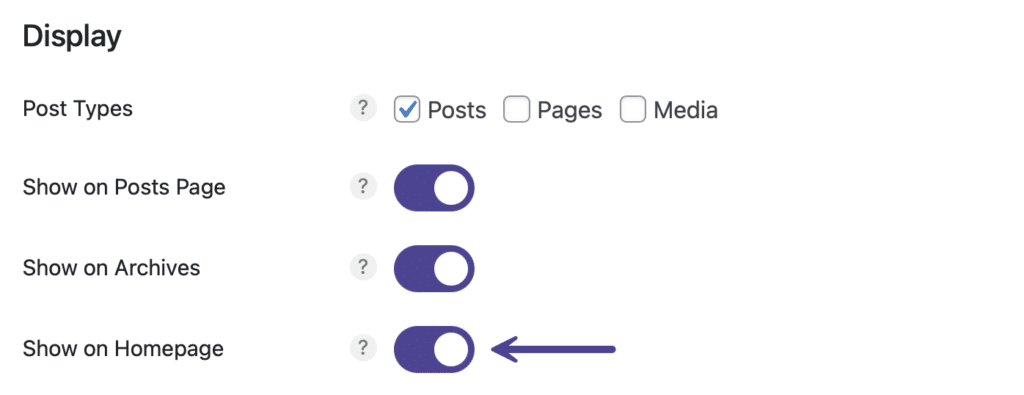Tick the Media checkbox
1024x395 pixels.
point(633,110)
